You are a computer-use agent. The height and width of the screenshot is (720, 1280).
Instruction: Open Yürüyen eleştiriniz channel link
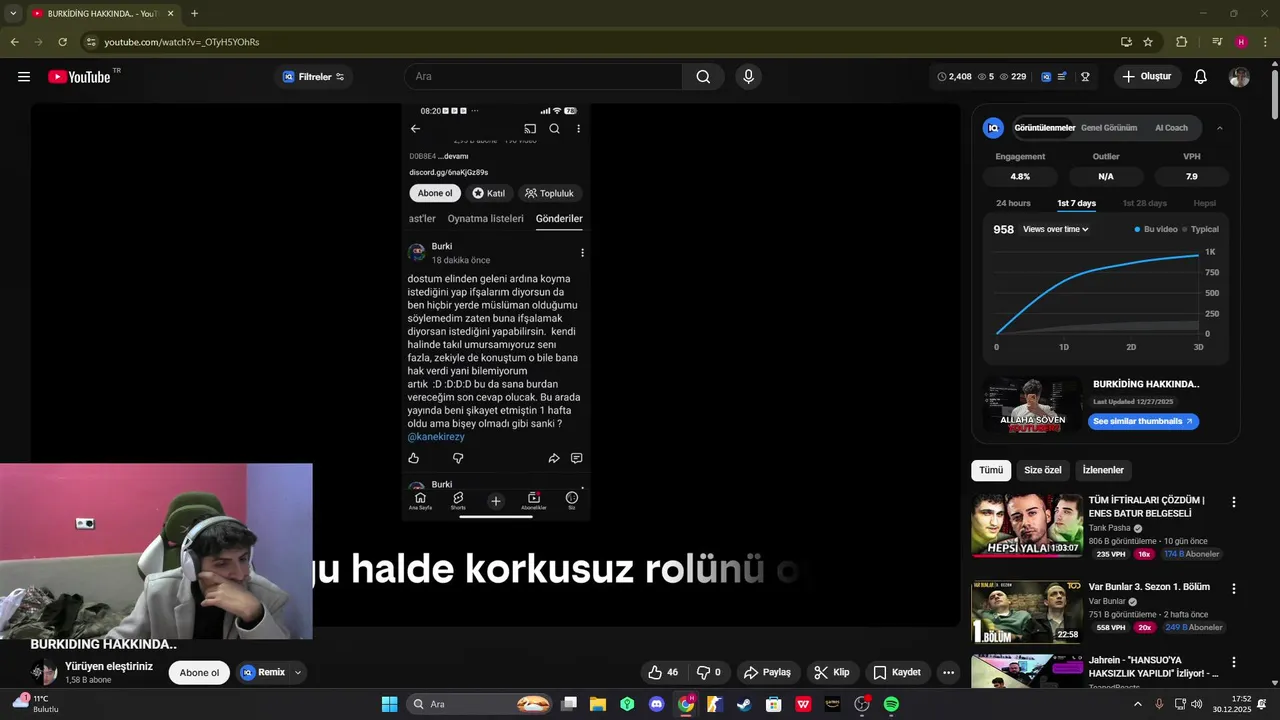[109, 666]
